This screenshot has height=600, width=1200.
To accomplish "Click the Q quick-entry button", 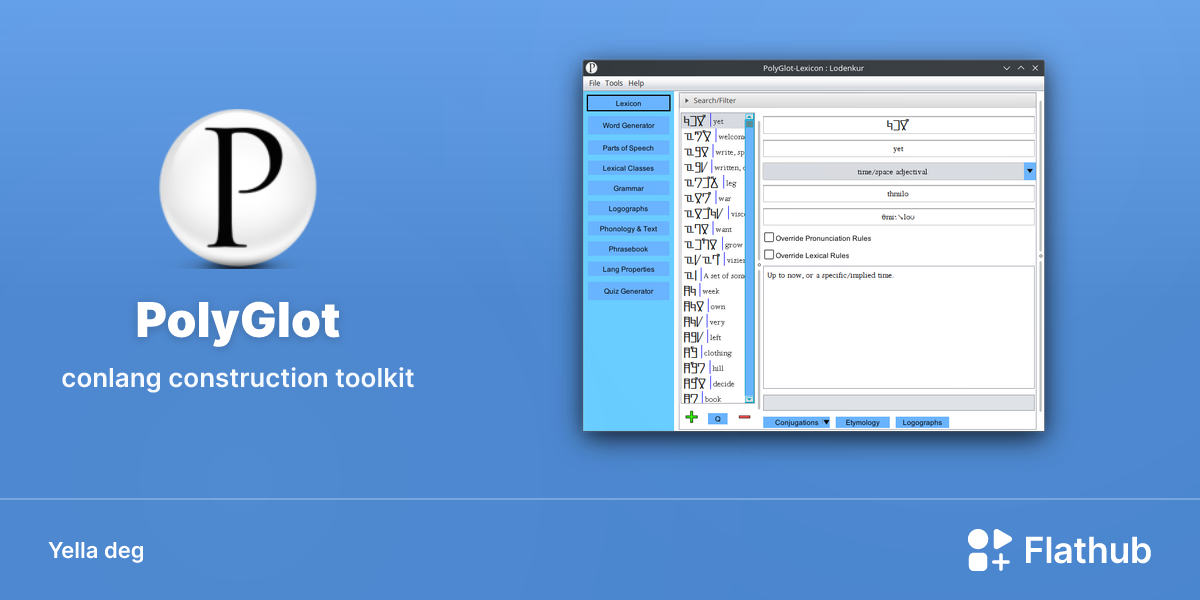I will (717, 419).
